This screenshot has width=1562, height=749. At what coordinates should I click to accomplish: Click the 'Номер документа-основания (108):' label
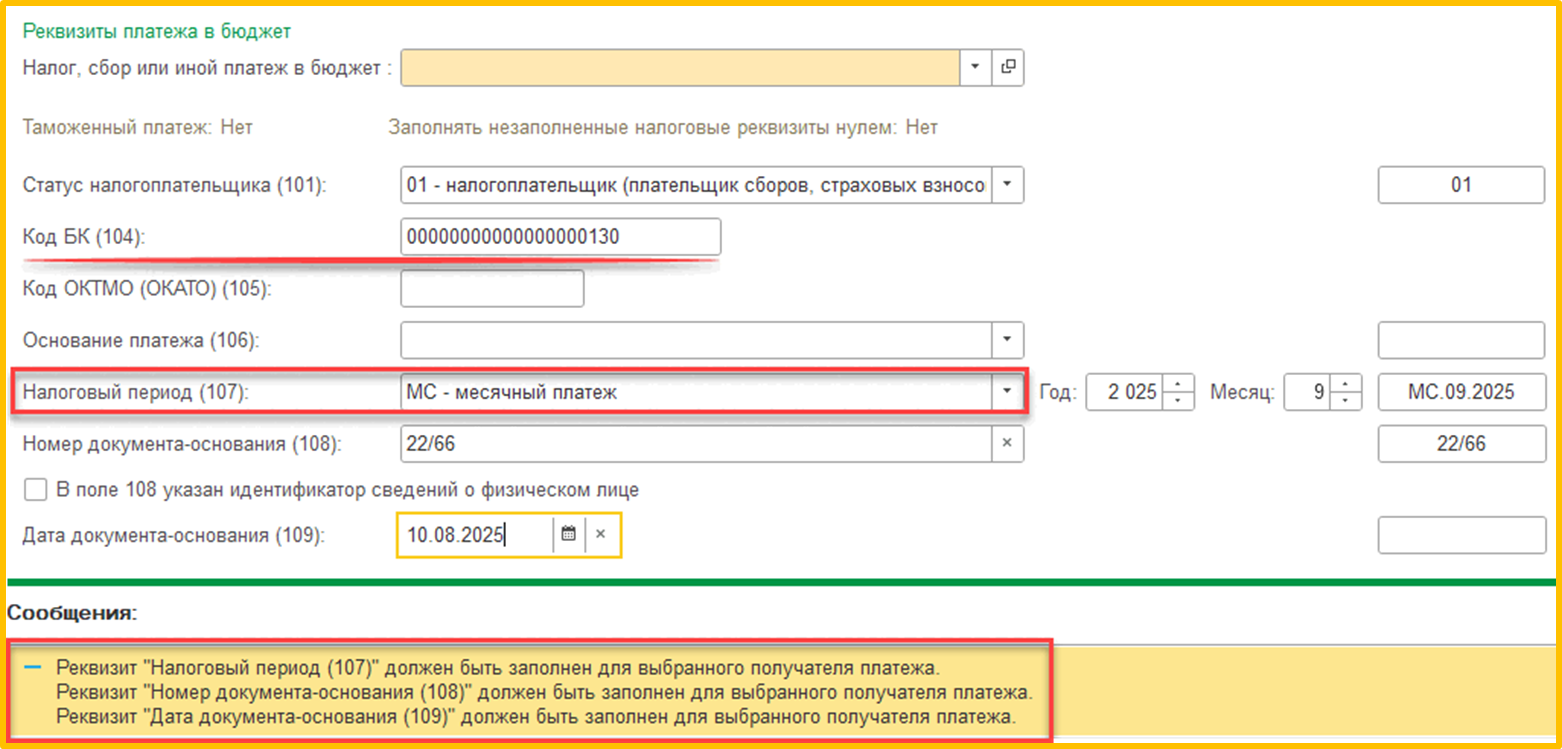[182, 444]
